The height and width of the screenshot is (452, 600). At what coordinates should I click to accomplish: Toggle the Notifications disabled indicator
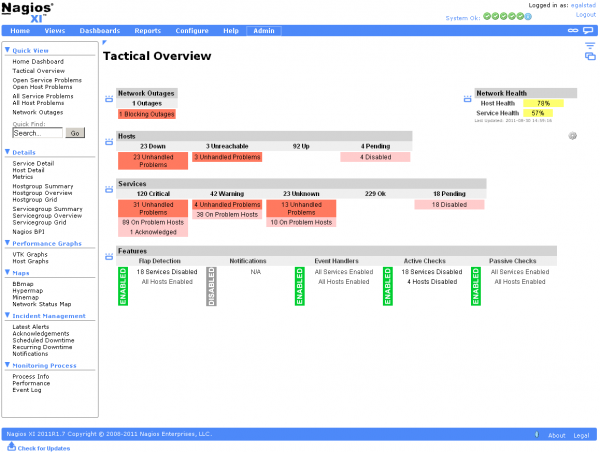(x=211, y=285)
